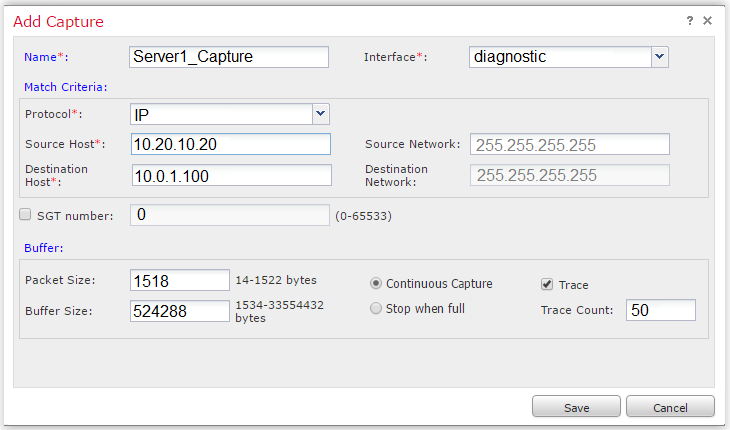Click the Name* label

coord(46,57)
